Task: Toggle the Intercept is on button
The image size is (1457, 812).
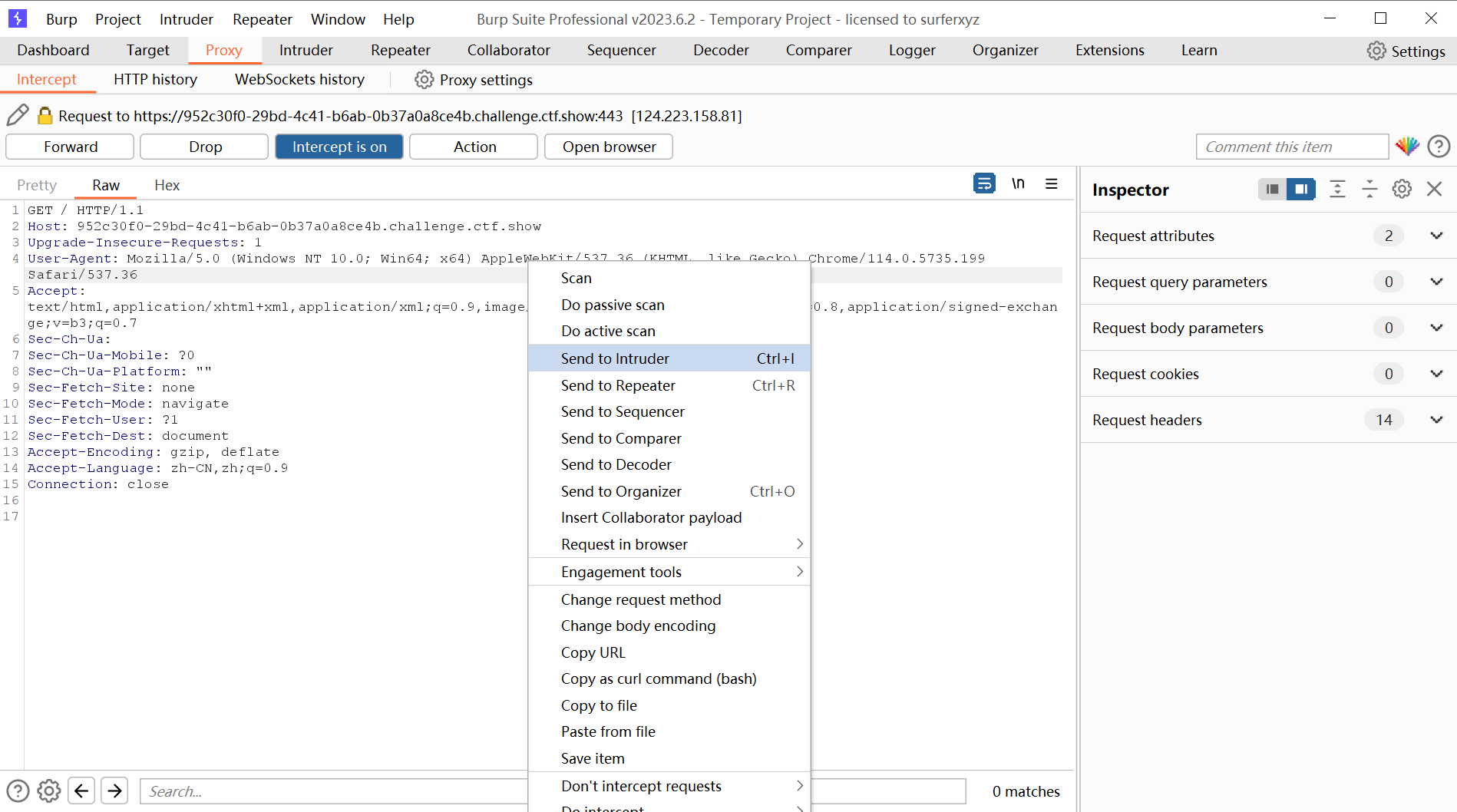Action: pyautogui.click(x=339, y=147)
